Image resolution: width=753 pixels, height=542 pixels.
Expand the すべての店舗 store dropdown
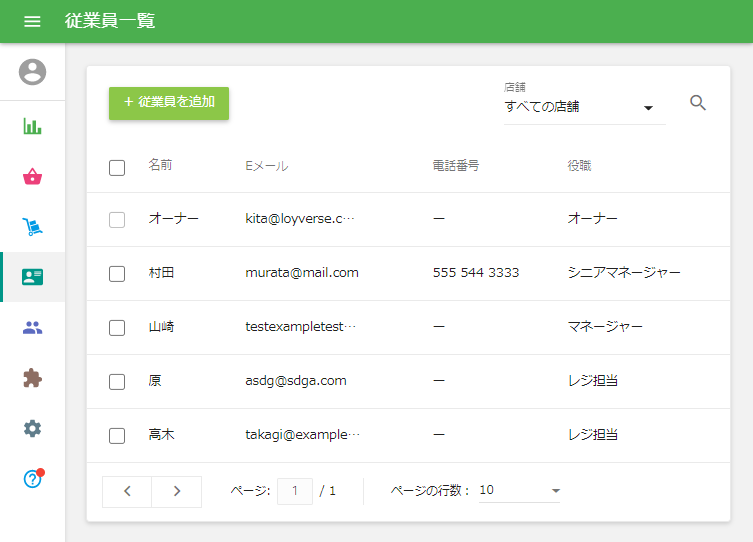pyautogui.click(x=580, y=107)
